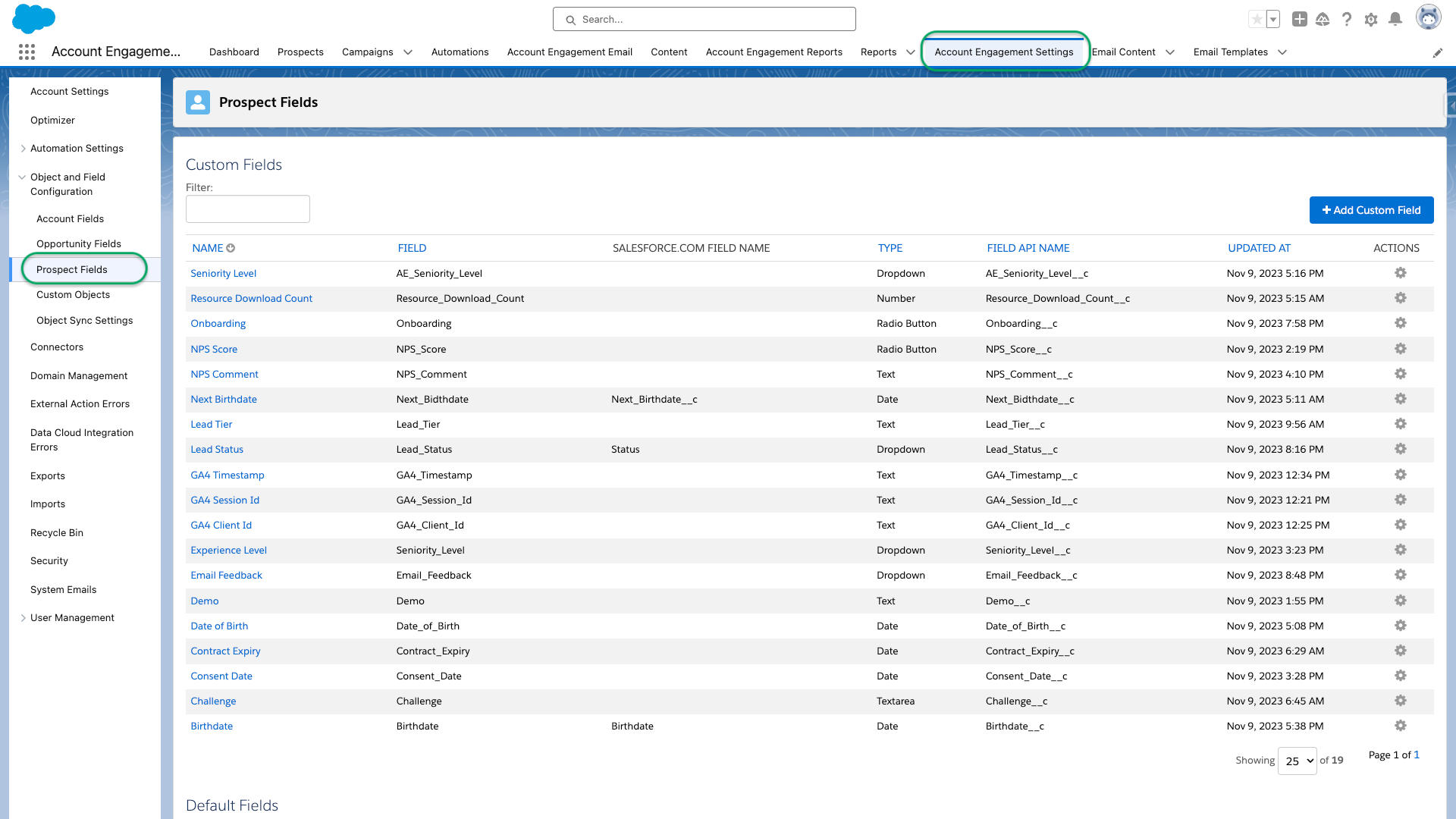Open the Consent Date field link

pos(221,676)
